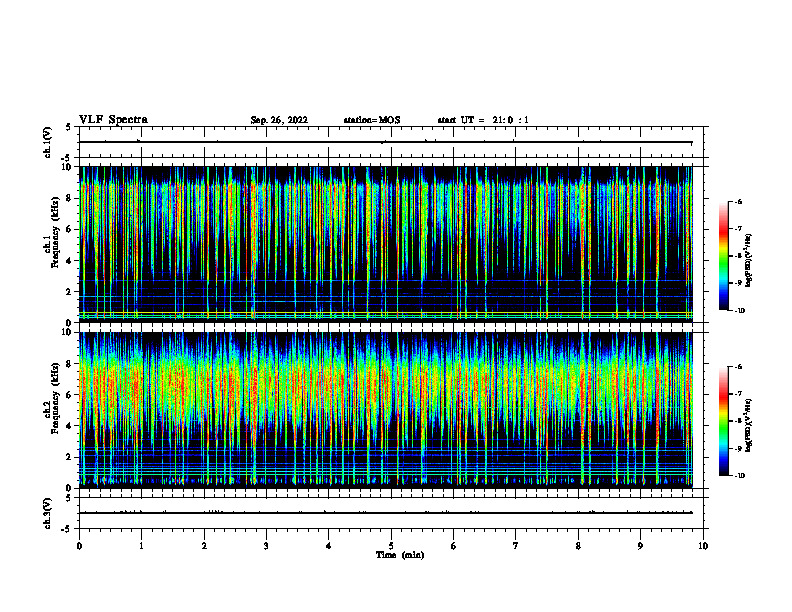Viewport: 792px width, 612px height.
Task: Click the ch.1 frequency tick label 6
Action: click(x=69, y=229)
